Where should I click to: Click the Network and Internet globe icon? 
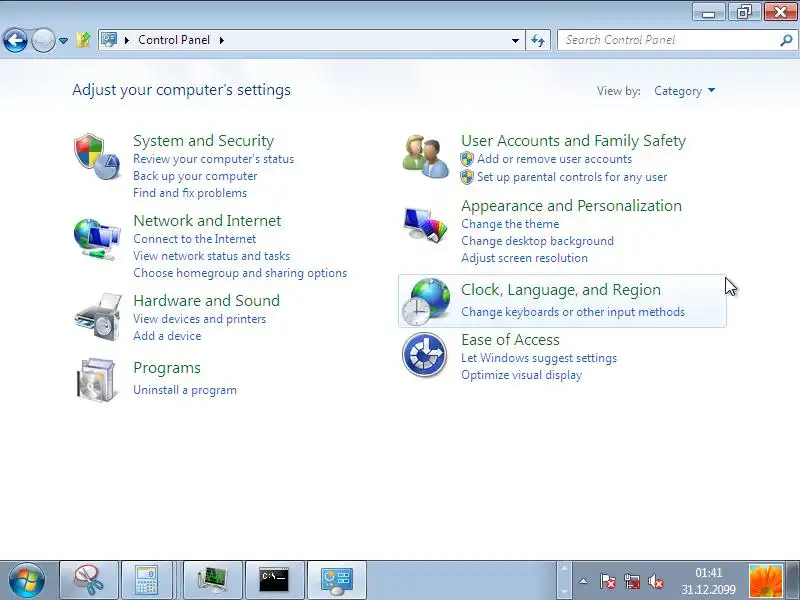(97, 239)
